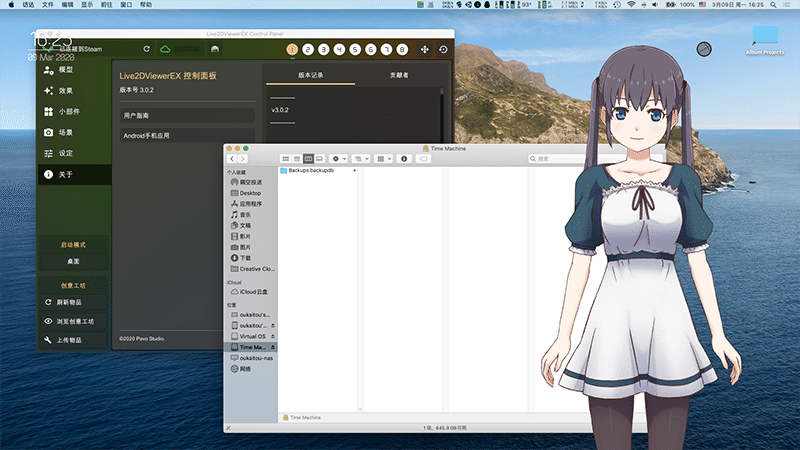This screenshot has width=800, height=450.
Task: Switch Finder to gallery view
Action: click(319, 159)
